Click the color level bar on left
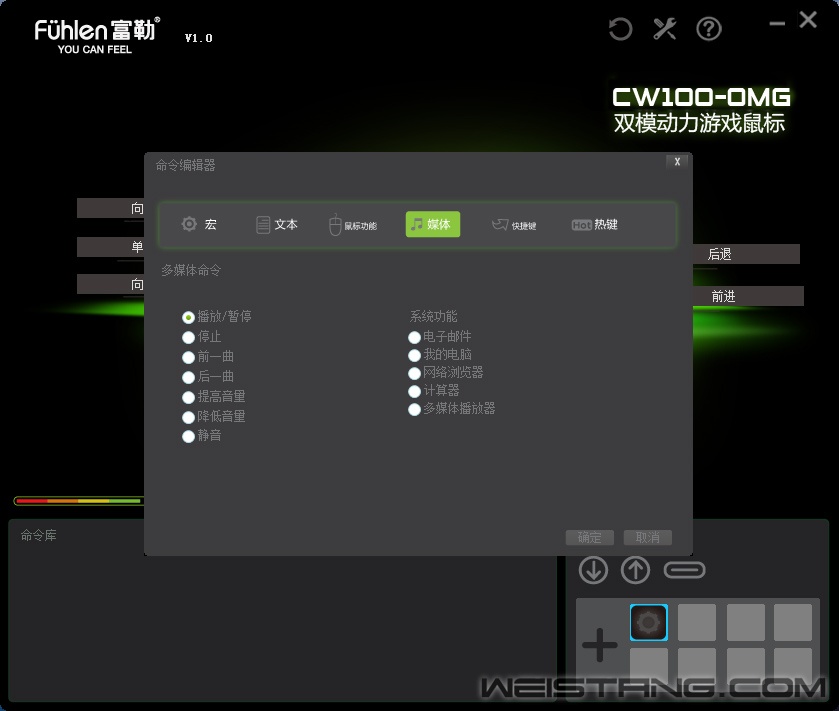Screen dimensions: 839x711 pos(78,501)
